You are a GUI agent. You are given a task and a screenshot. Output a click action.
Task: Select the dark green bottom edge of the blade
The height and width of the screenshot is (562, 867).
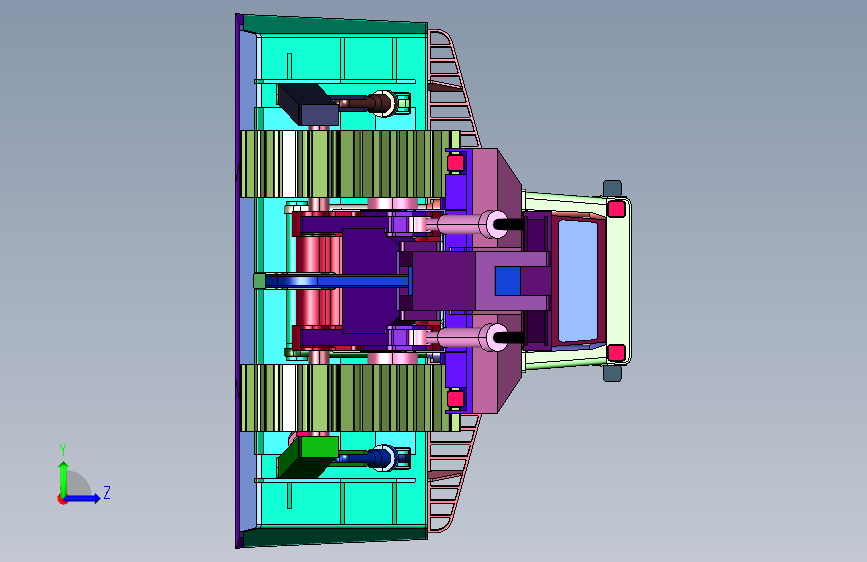click(335, 535)
